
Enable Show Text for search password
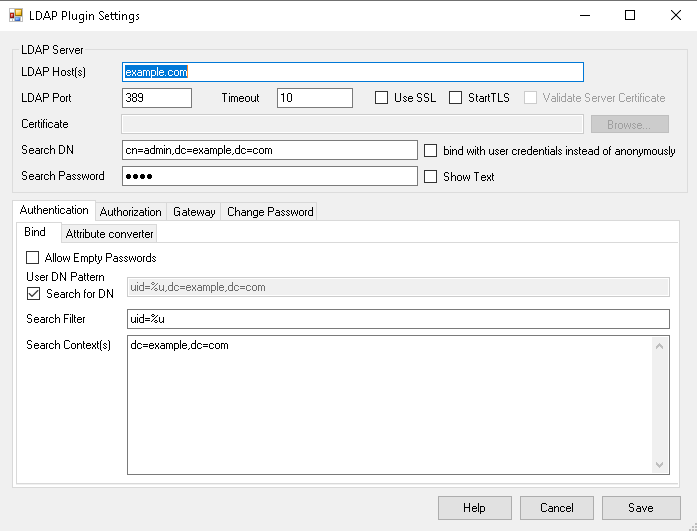[x=431, y=177]
